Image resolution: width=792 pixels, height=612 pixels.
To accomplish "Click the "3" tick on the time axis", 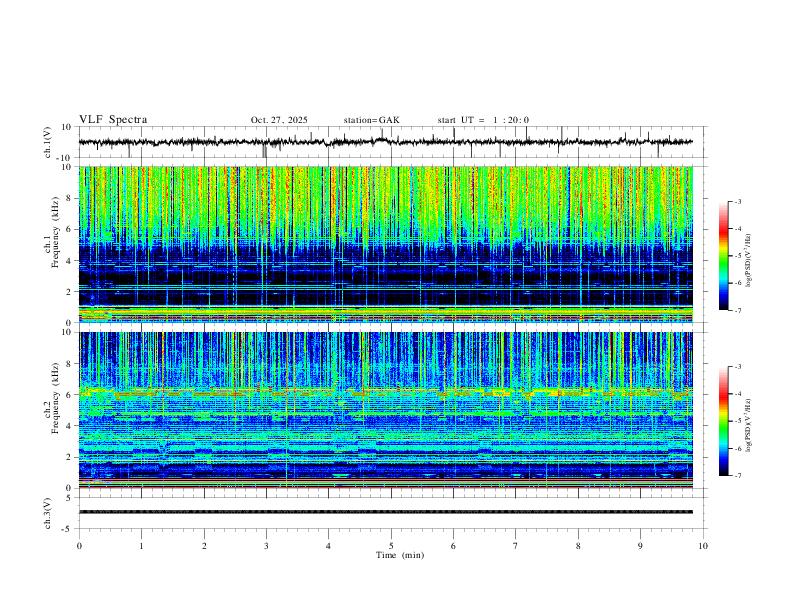I will [x=266, y=546].
